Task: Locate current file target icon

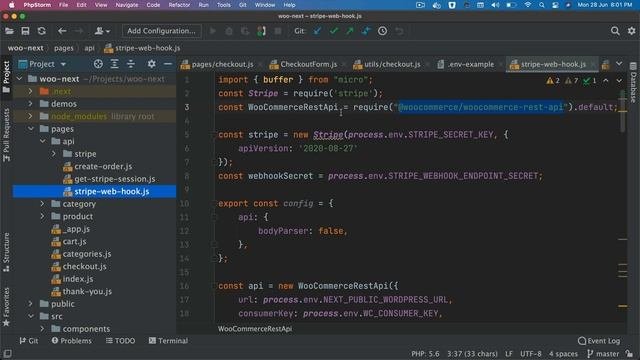Action: coord(98,64)
